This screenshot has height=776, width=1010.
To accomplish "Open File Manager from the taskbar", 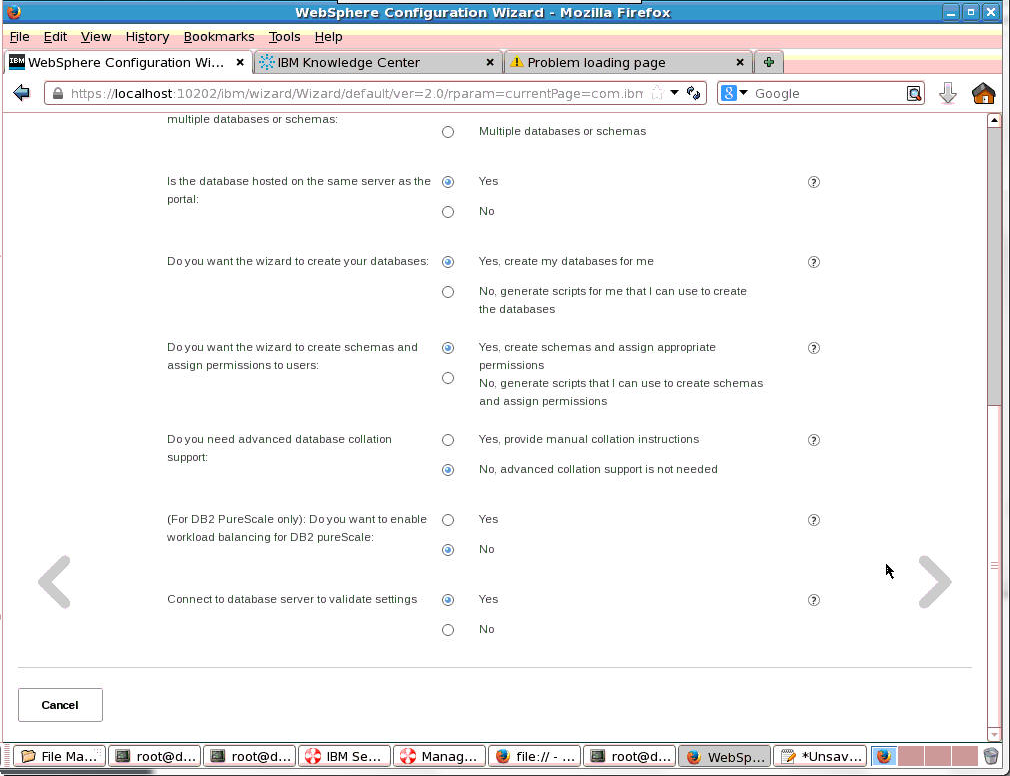I will point(59,756).
